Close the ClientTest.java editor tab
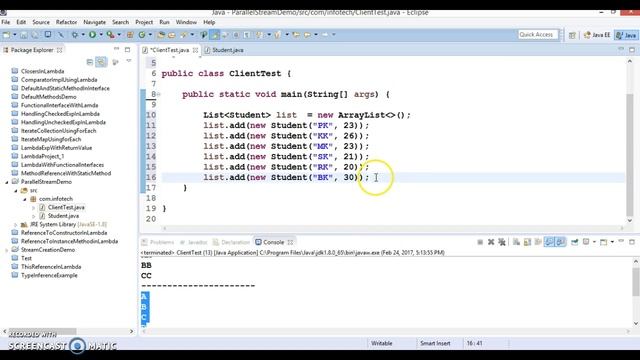This screenshot has height=360, width=640. (196, 50)
